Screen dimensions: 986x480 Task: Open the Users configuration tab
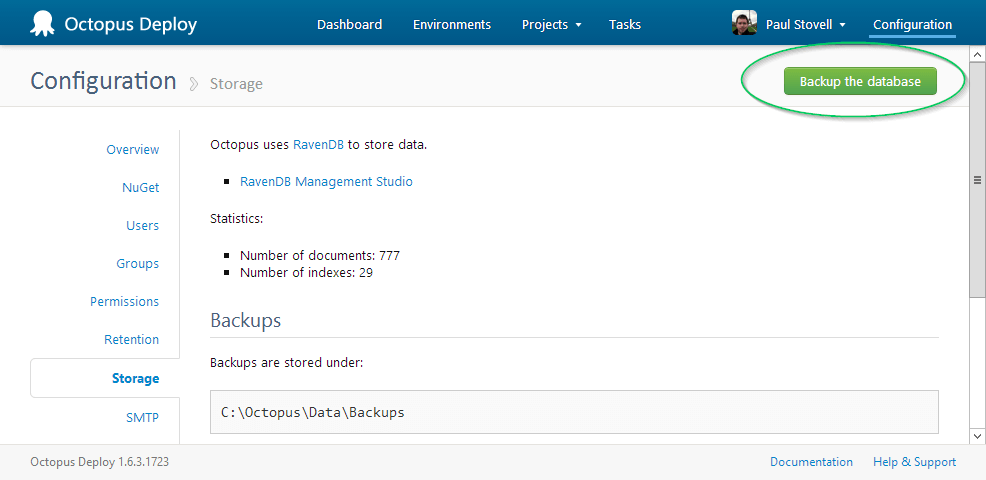click(142, 226)
